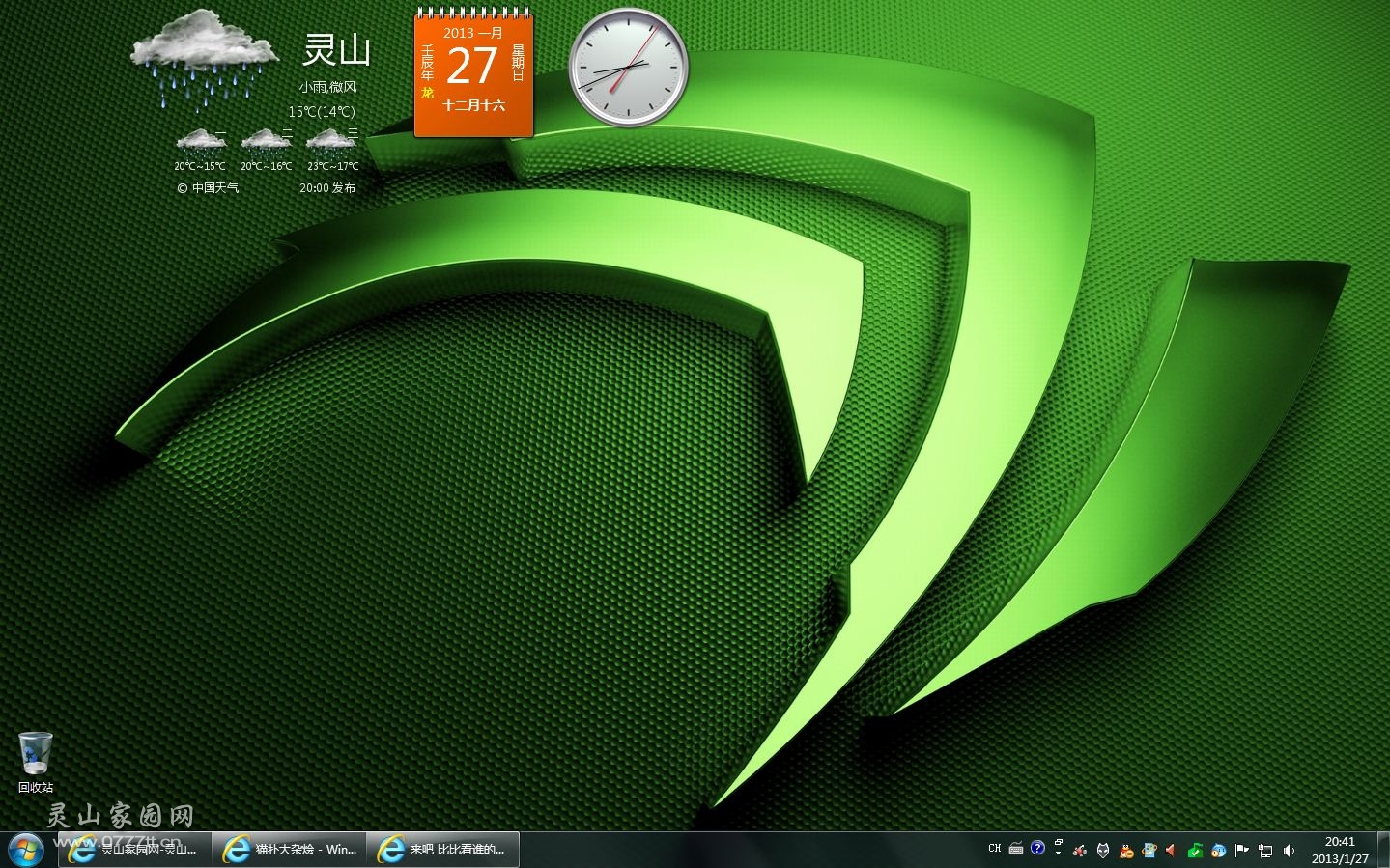Click the red molecule-shaped tray icon
The width and height of the screenshot is (1390, 868).
1079,851
